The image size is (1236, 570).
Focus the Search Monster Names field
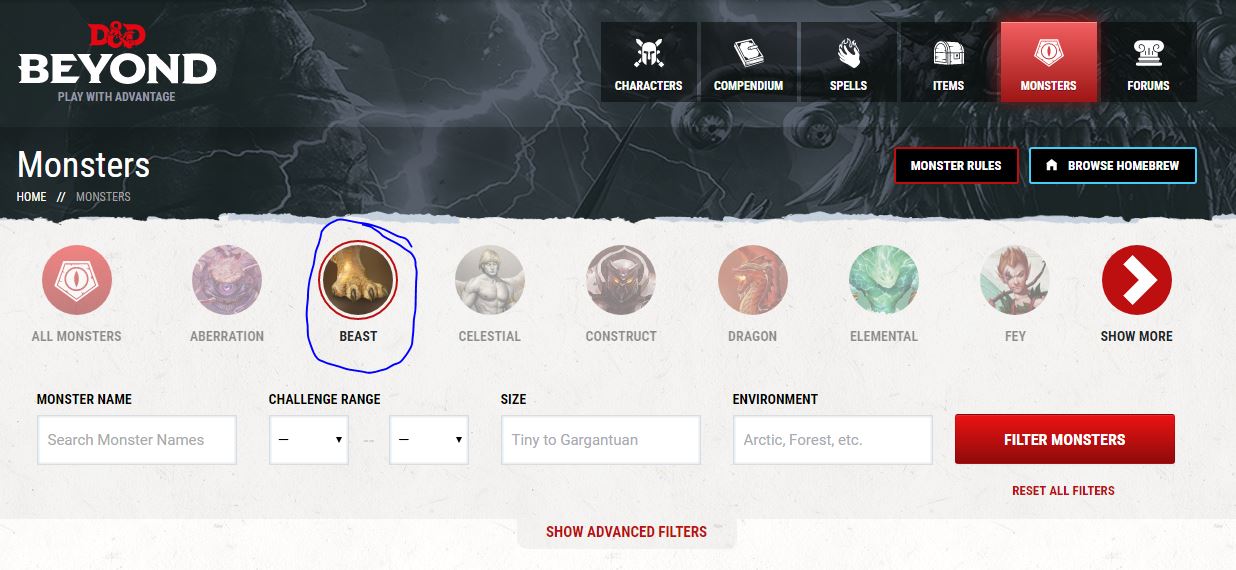point(137,440)
